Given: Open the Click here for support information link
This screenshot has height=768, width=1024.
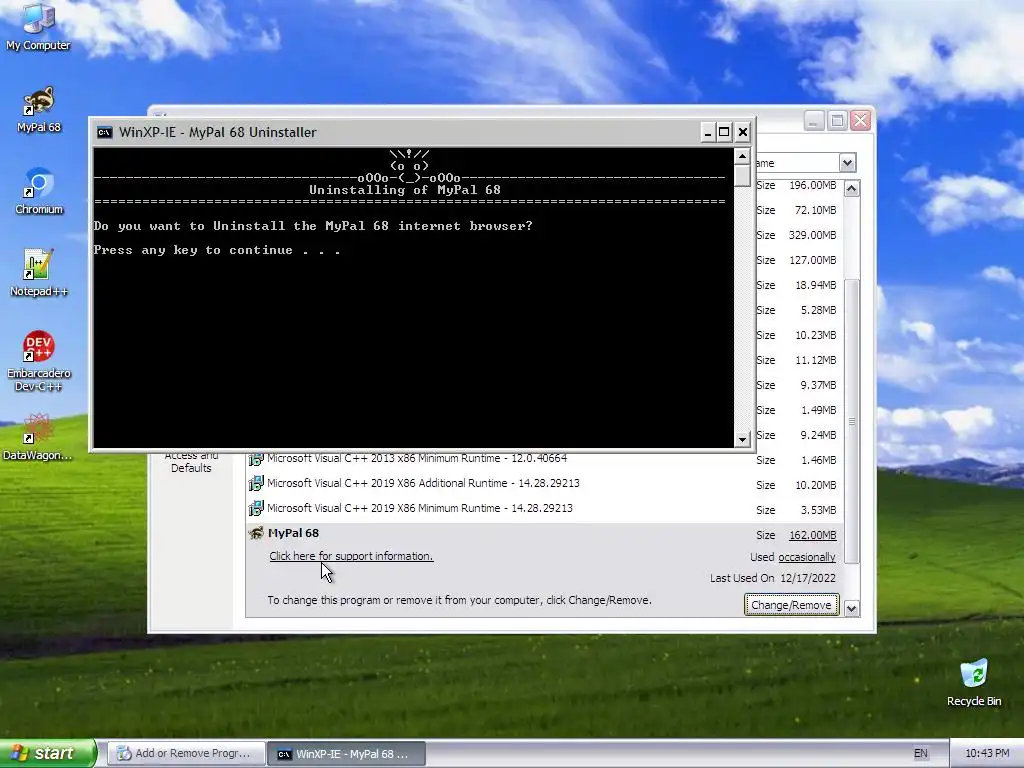Looking at the screenshot, I should pos(351,556).
